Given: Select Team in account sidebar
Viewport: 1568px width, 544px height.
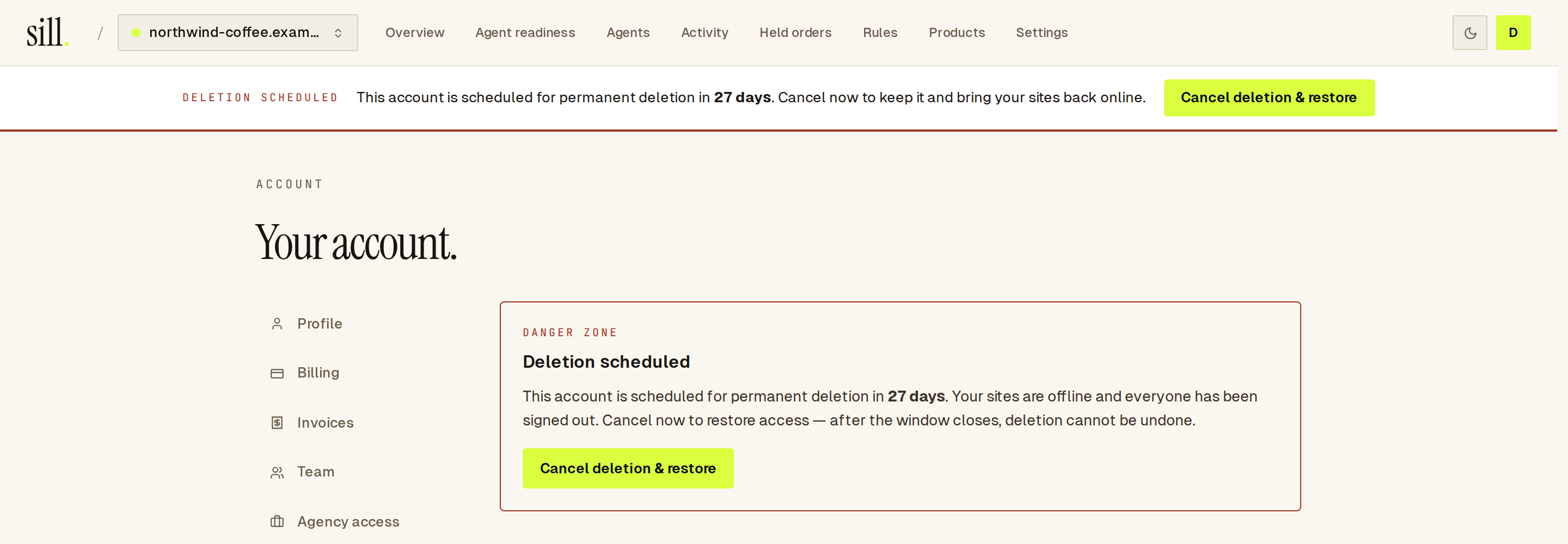Looking at the screenshot, I should pos(315,472).
